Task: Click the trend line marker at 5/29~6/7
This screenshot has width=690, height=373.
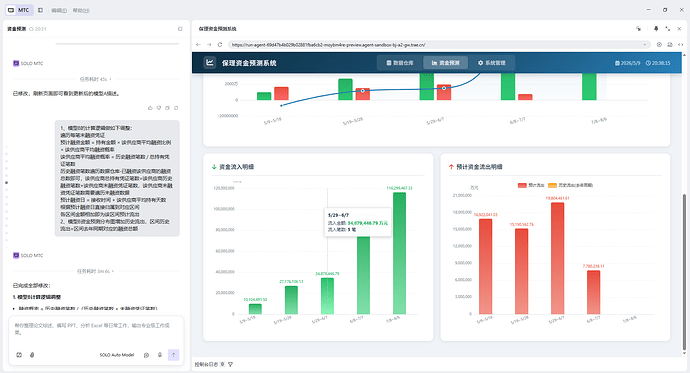Action: 444,88
